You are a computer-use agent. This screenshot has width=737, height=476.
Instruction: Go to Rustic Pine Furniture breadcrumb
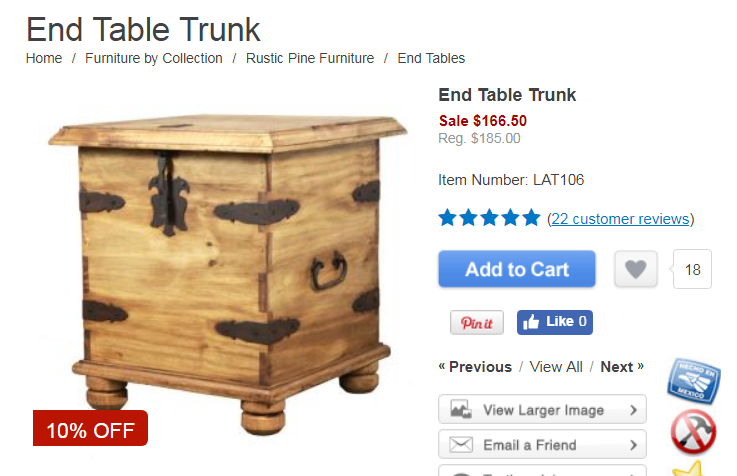pos(310,58)
